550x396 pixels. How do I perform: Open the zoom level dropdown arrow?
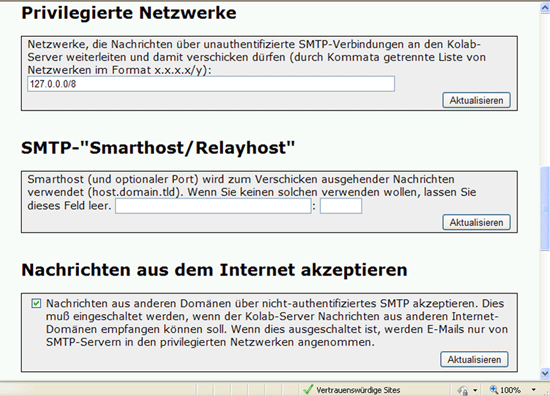(534, 390)
